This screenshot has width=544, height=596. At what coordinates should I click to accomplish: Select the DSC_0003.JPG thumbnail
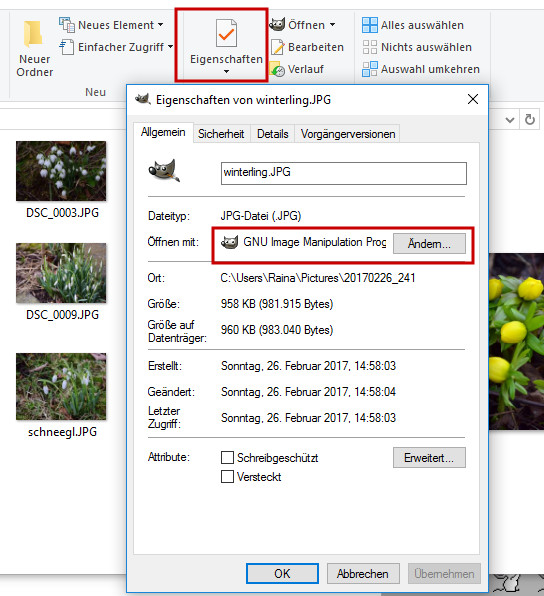61,171
